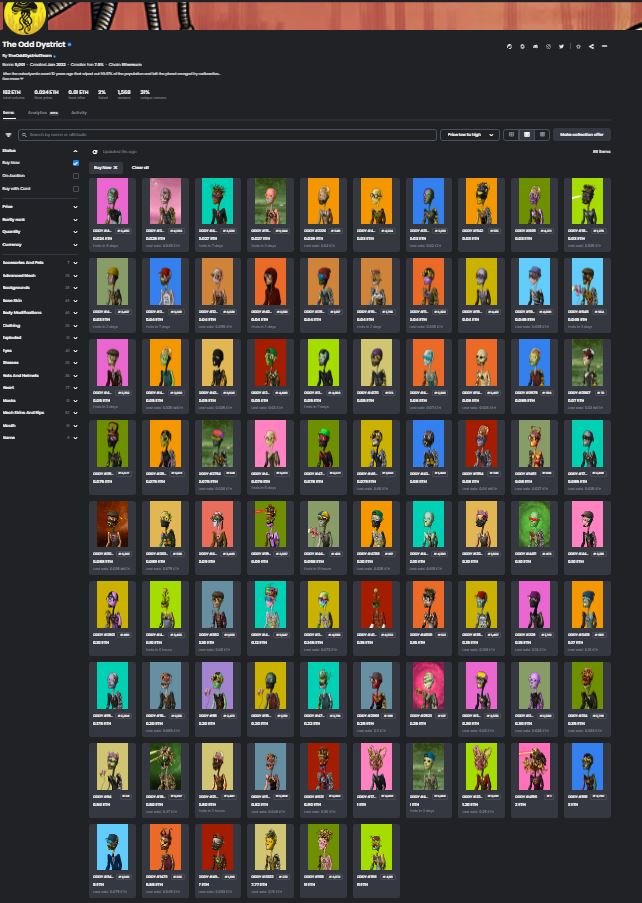Switch to the compact list view icon
Image resolution: width=642 pixels, height=903 pixels.
tap(541, 135)
